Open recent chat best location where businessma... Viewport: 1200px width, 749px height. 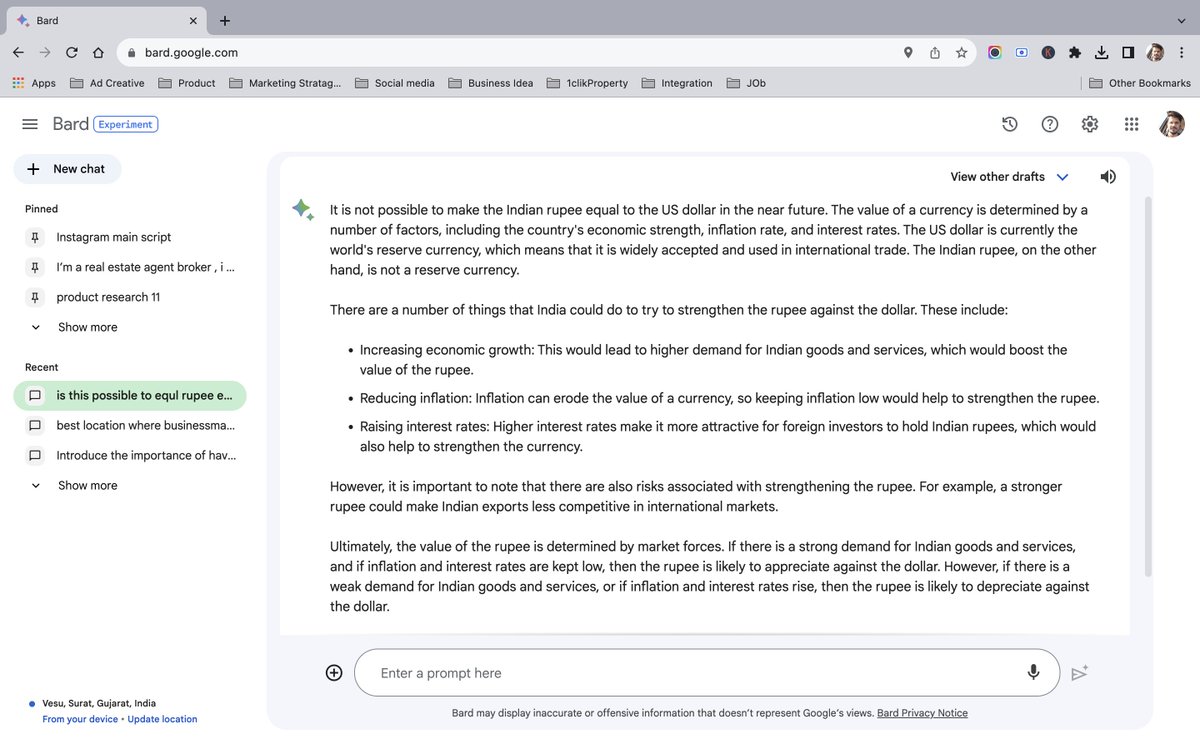click(x=130, y=425)
